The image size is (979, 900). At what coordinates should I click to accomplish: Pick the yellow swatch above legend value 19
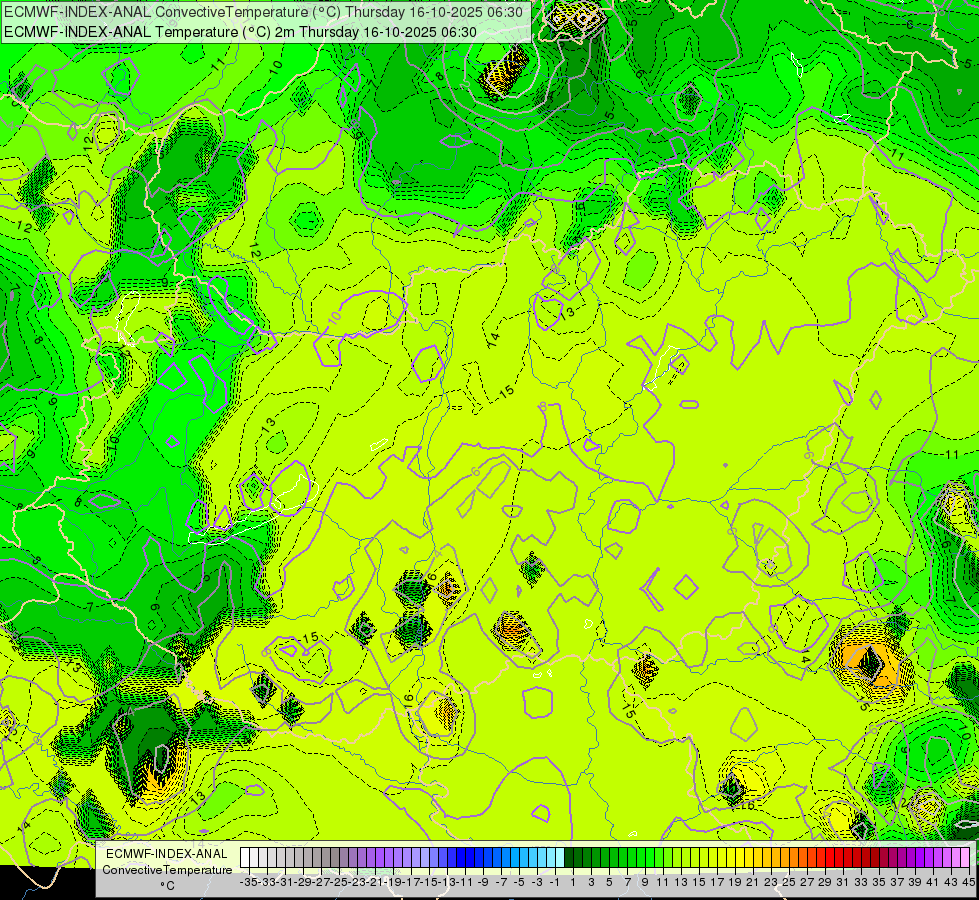pos(738,857)
